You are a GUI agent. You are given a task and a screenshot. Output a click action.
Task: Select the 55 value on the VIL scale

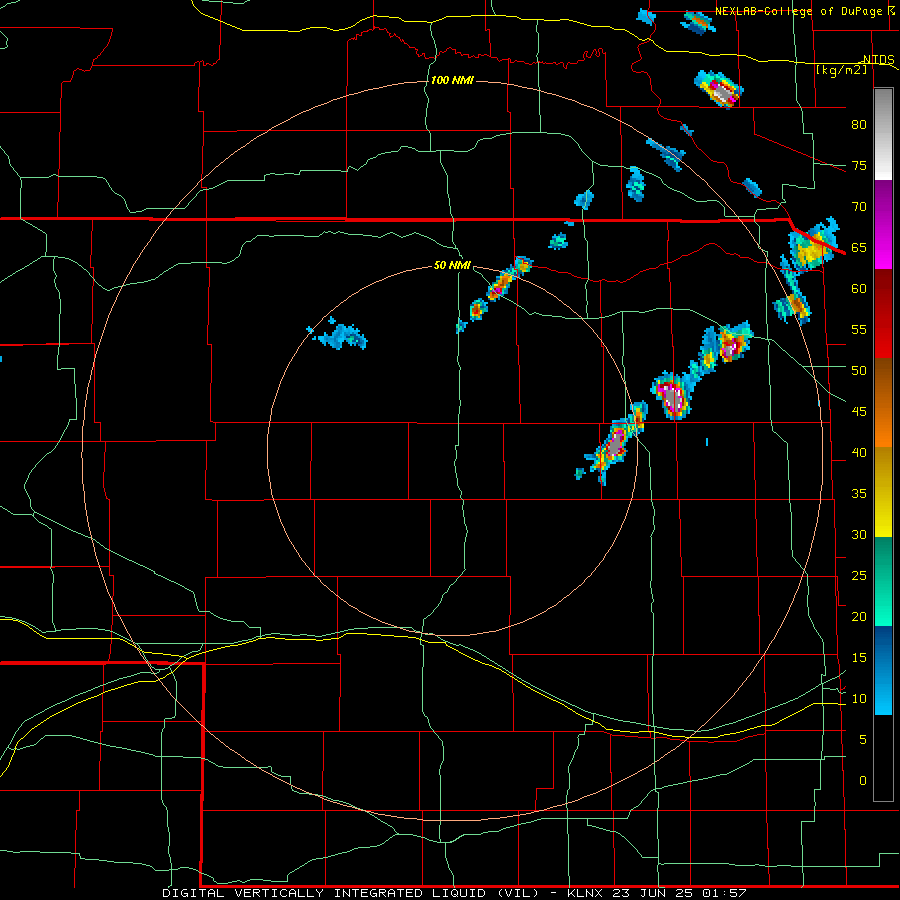[x=859, y=329]
